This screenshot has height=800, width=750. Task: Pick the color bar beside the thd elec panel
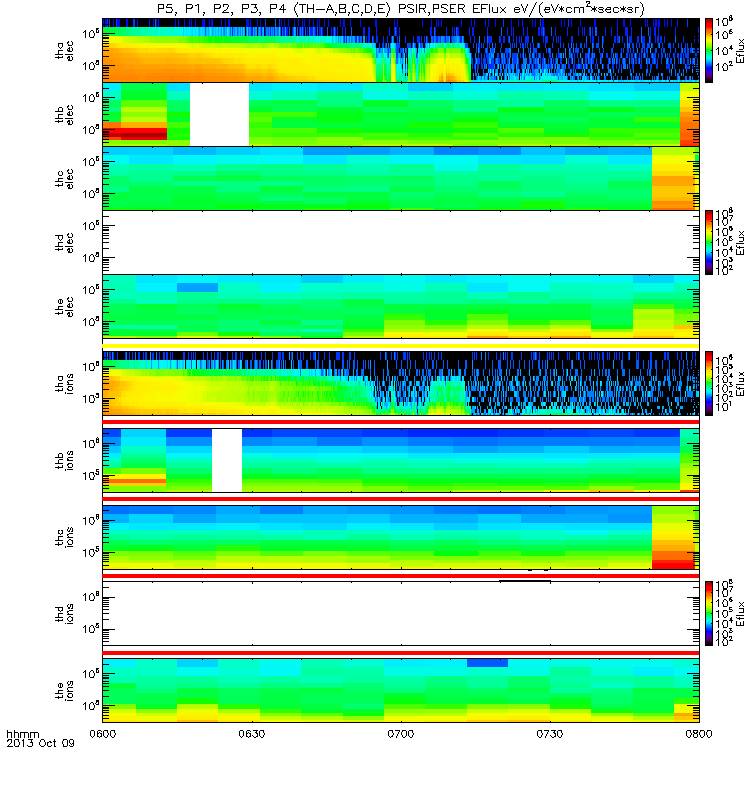tap(709, 242)
